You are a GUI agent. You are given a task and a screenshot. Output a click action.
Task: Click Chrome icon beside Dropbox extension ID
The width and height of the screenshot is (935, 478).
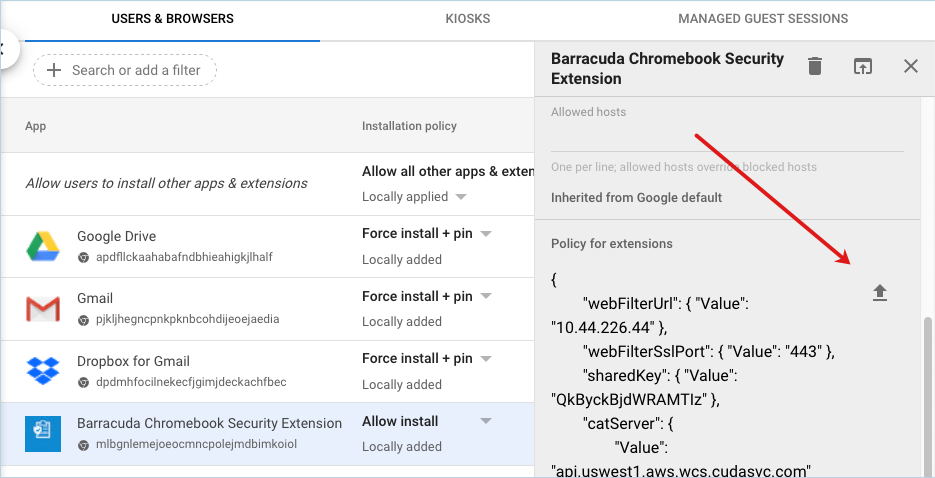click(83, 383)
